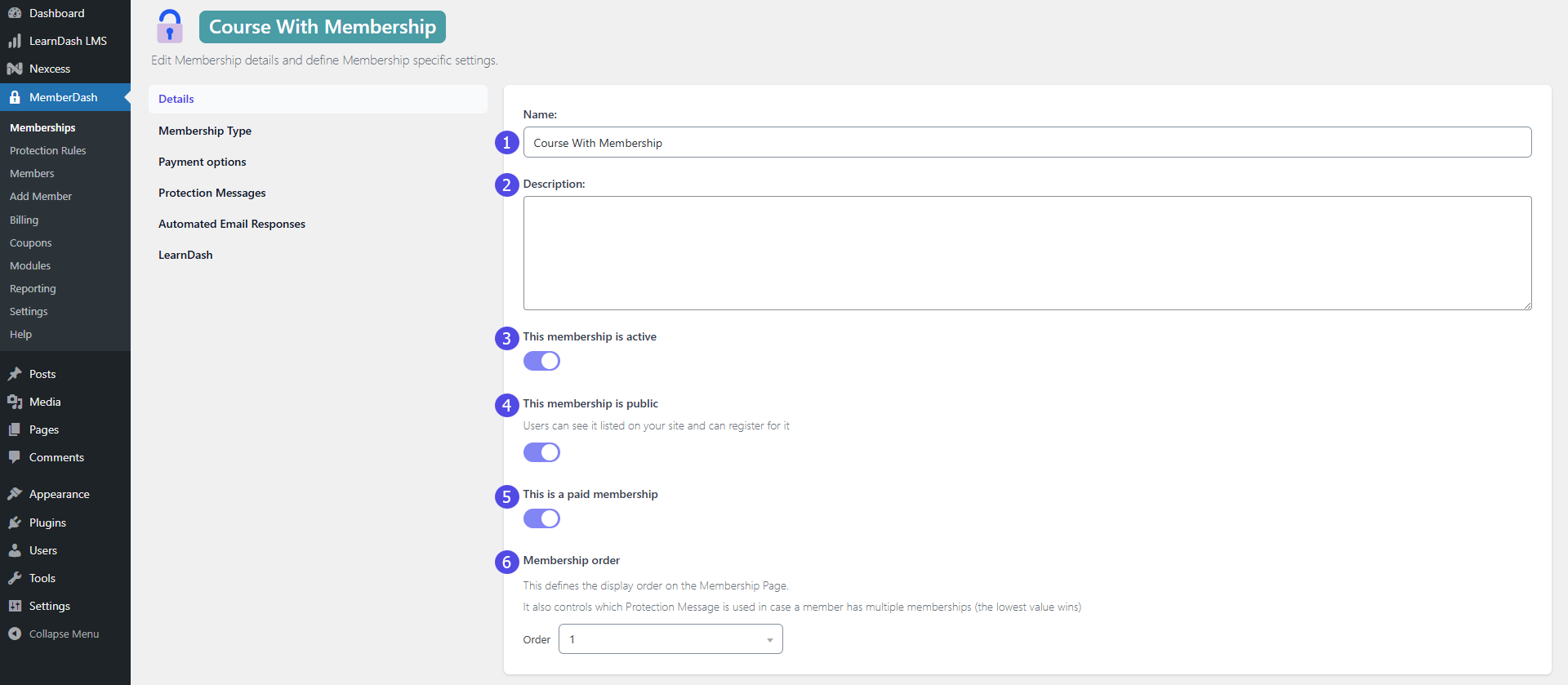
Task: Disable the 'This membership is public' switch
Action: click(x=541, y=452)
